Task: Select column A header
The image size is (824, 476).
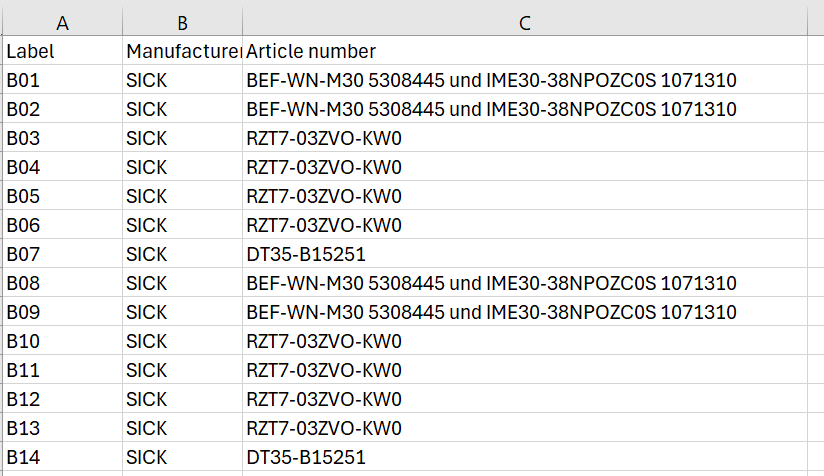Action: [x=63, y=22]
